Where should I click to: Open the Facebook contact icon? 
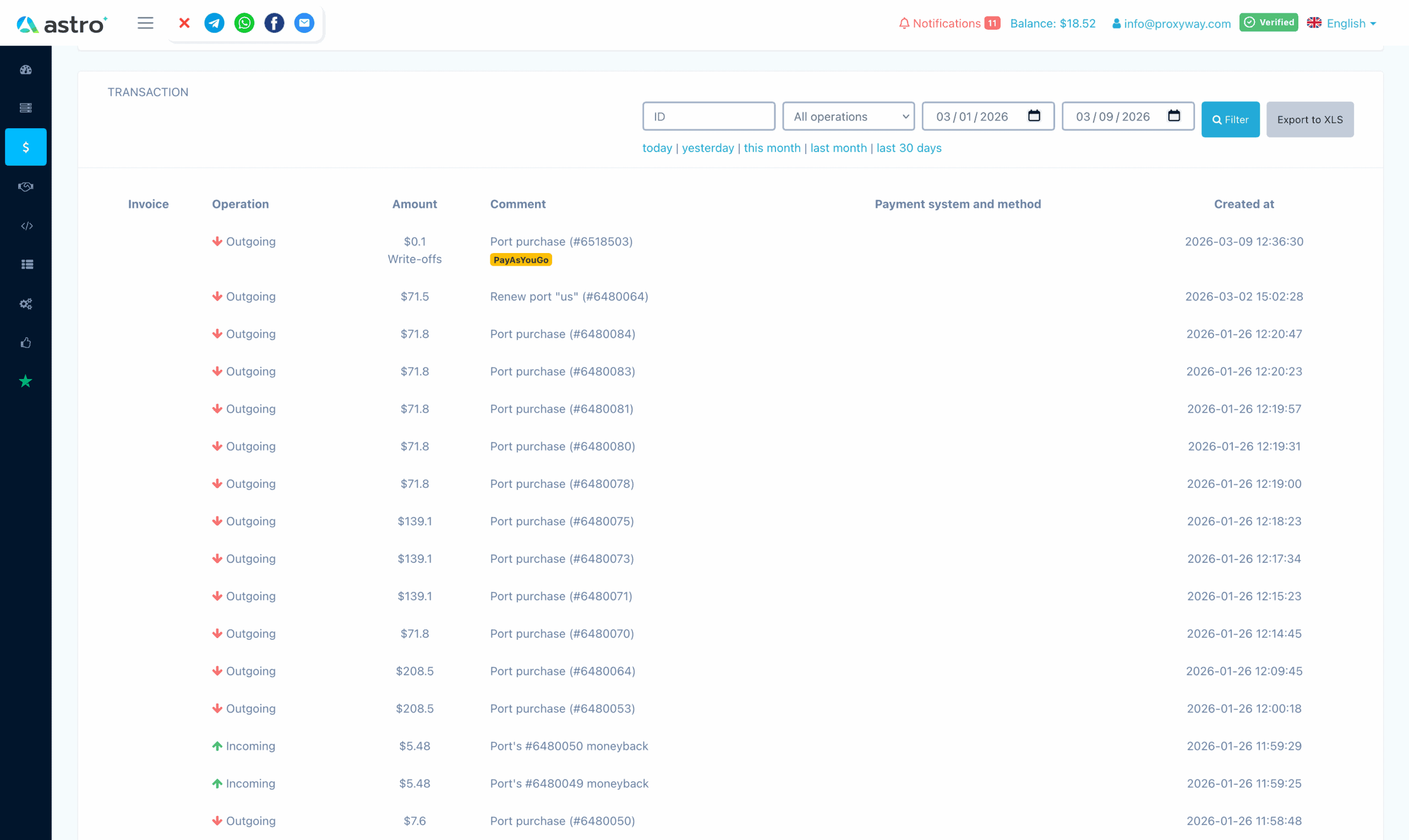tap(274, 23)
